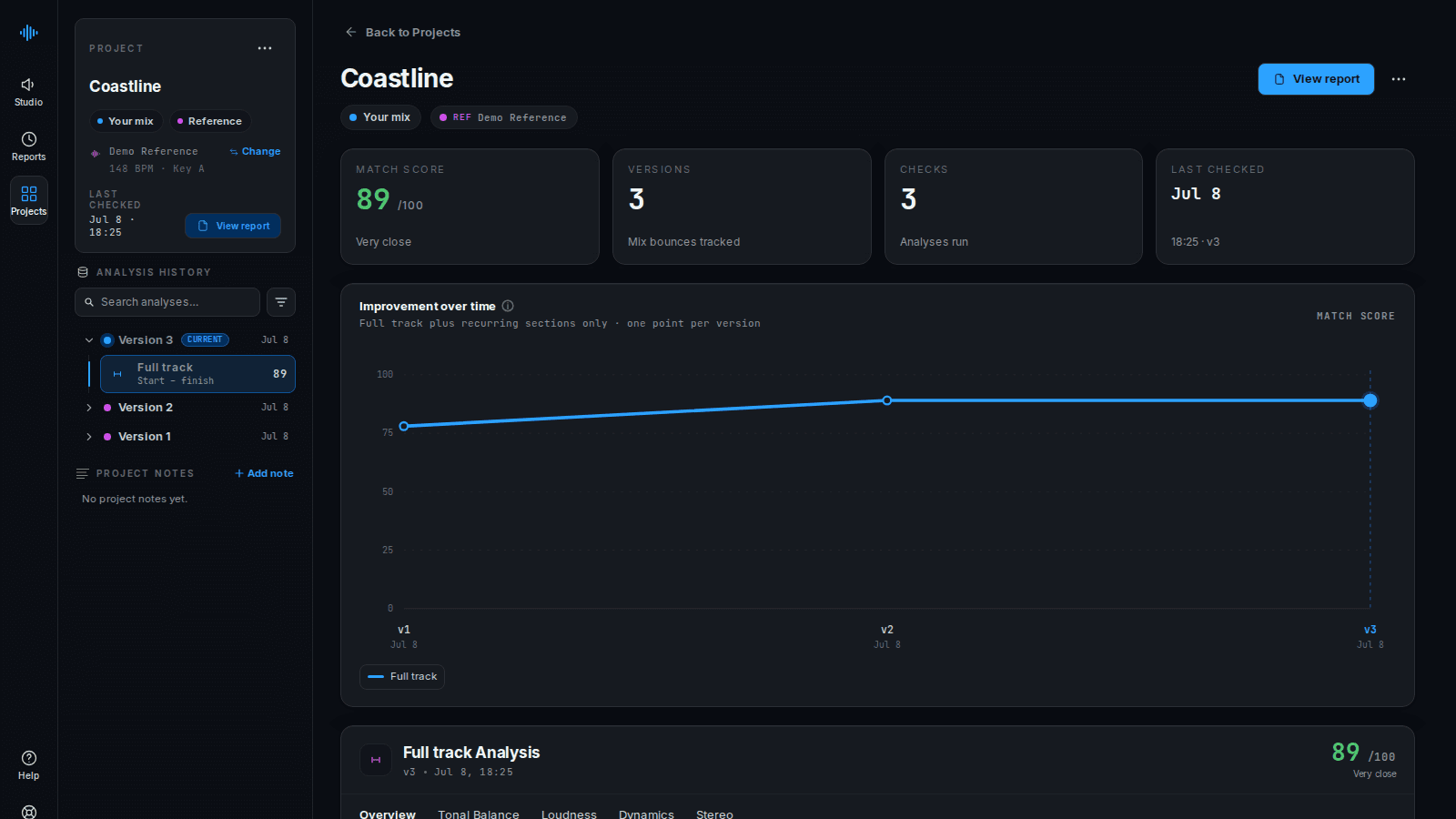The image size is (1456, 819).
Task: Switch to the Loudness tab
Action: [569, 814]
